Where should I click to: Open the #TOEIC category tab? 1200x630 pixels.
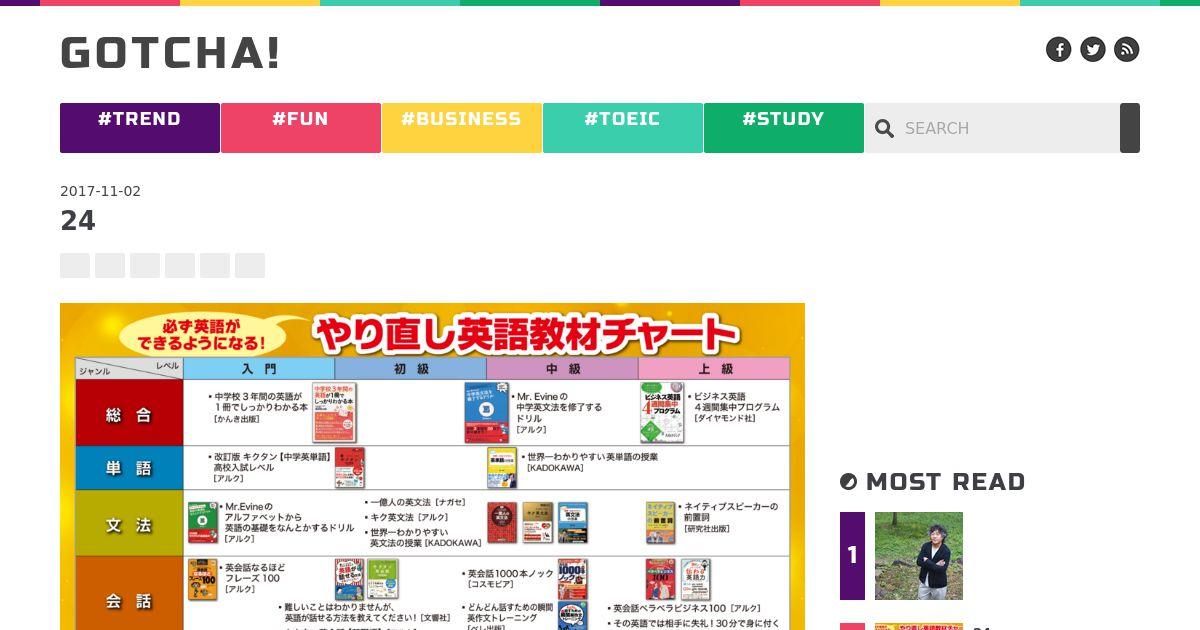[623, 128]
